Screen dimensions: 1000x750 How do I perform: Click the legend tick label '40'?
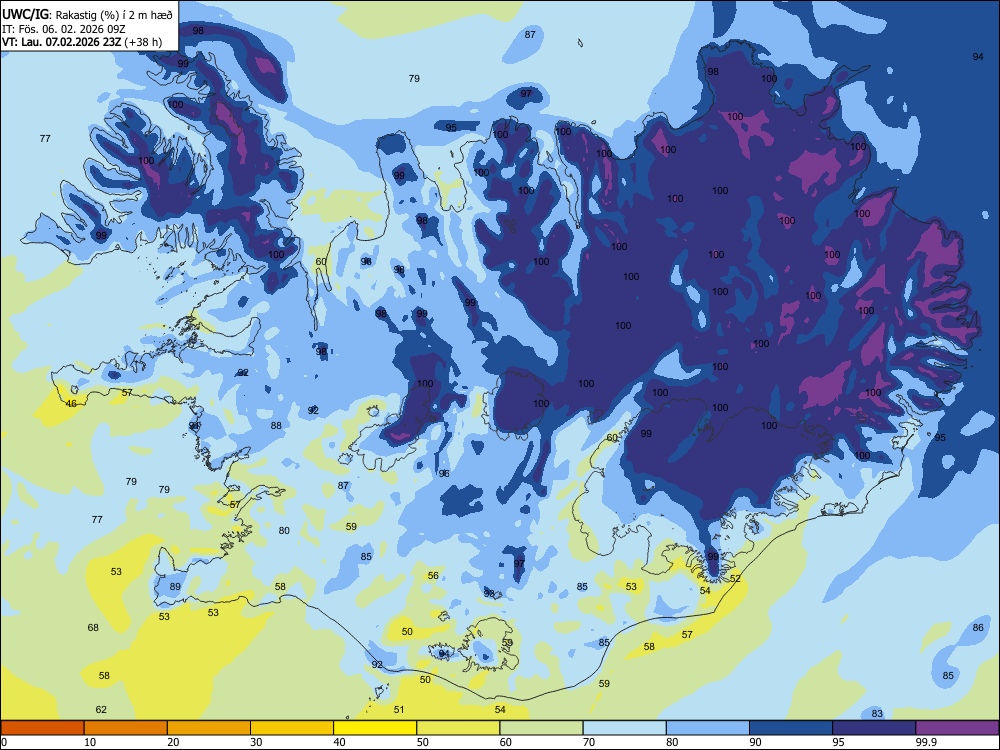point(339,742)
